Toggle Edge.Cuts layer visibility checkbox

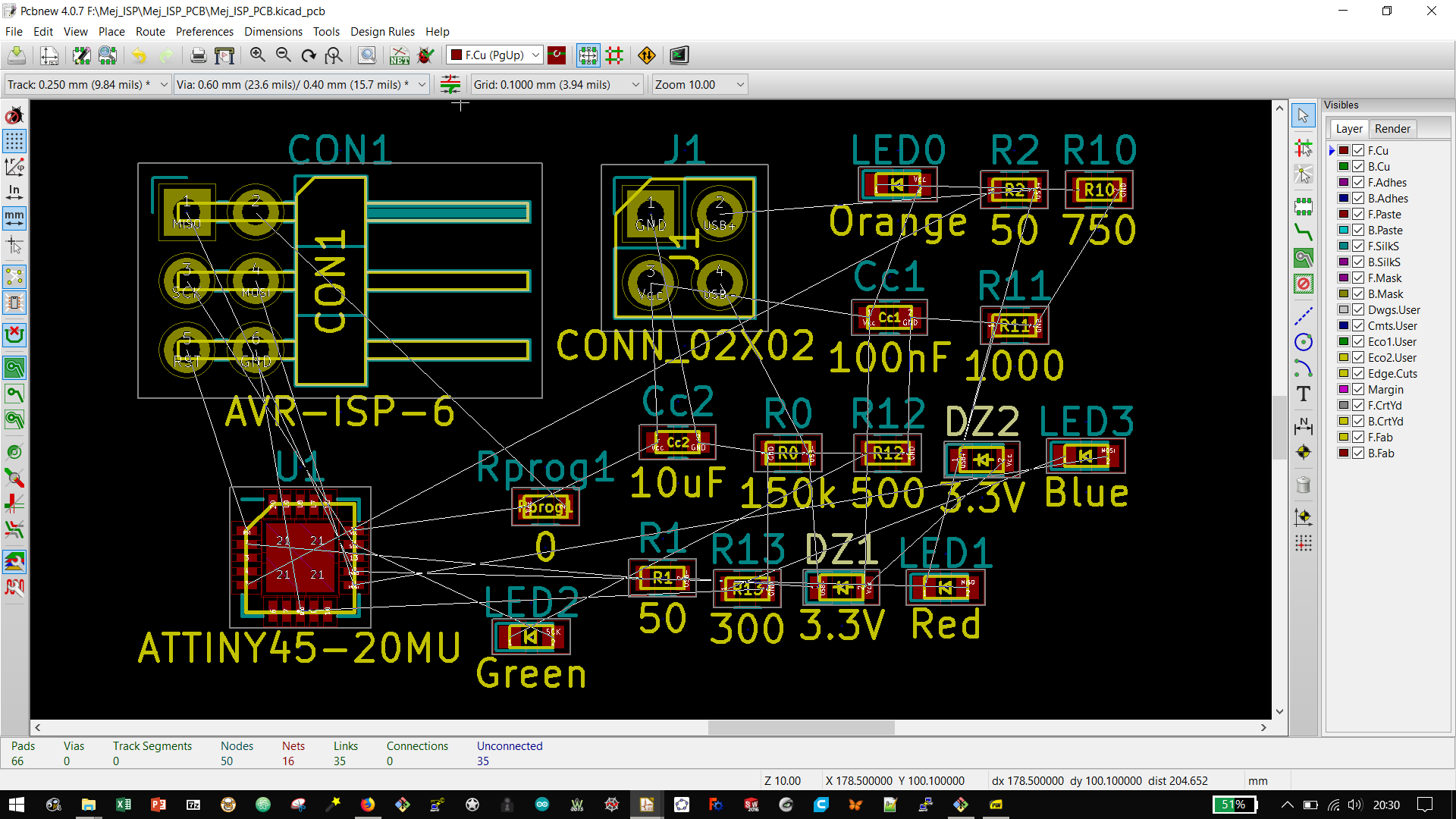[x=1358, y=374]
